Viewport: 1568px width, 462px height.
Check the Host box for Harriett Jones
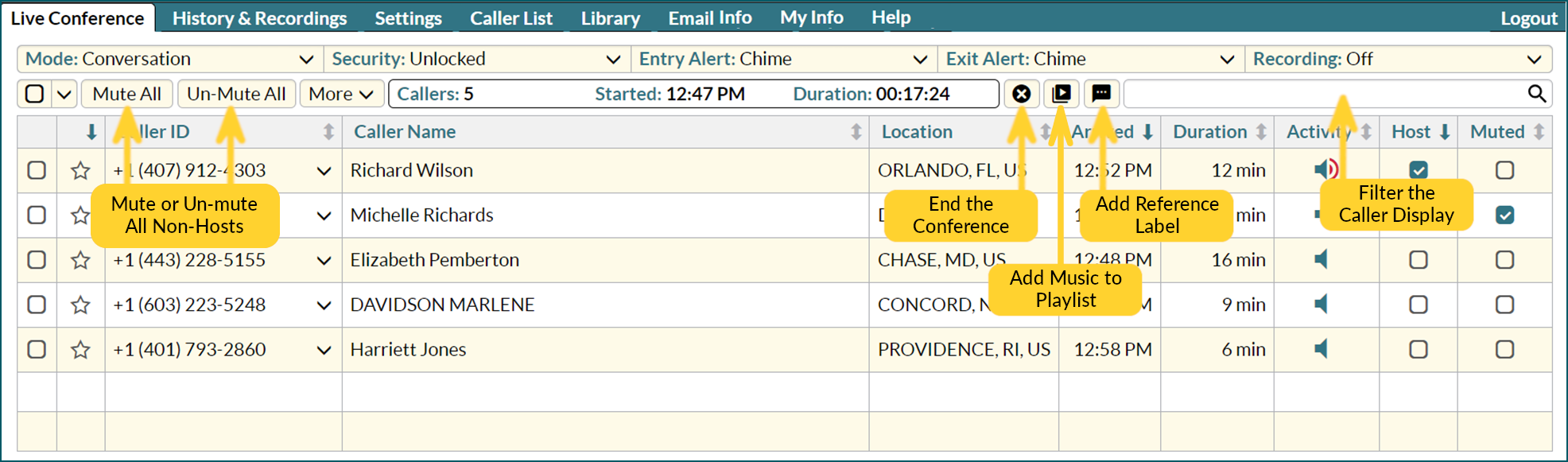click(x=1419, y=349)
